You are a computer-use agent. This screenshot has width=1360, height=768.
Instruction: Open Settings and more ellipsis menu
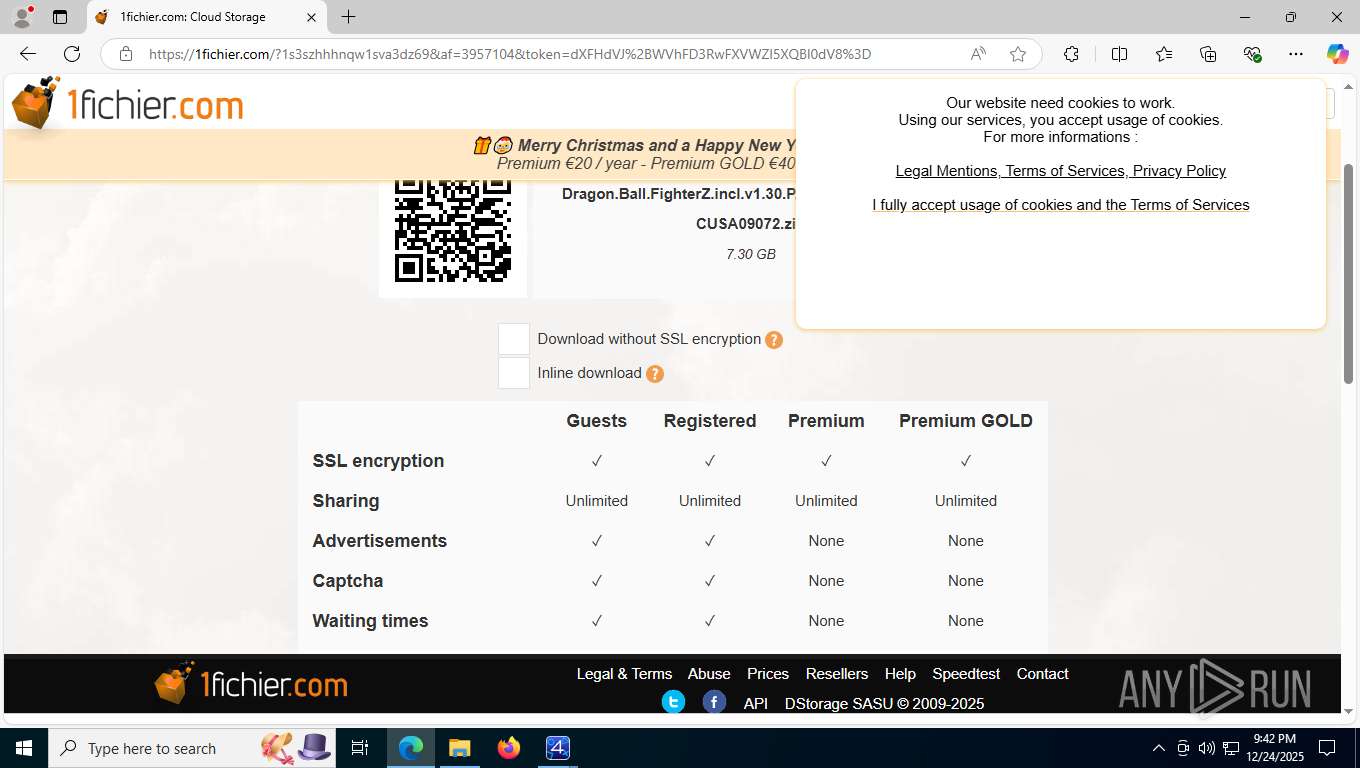point(1296,54)
